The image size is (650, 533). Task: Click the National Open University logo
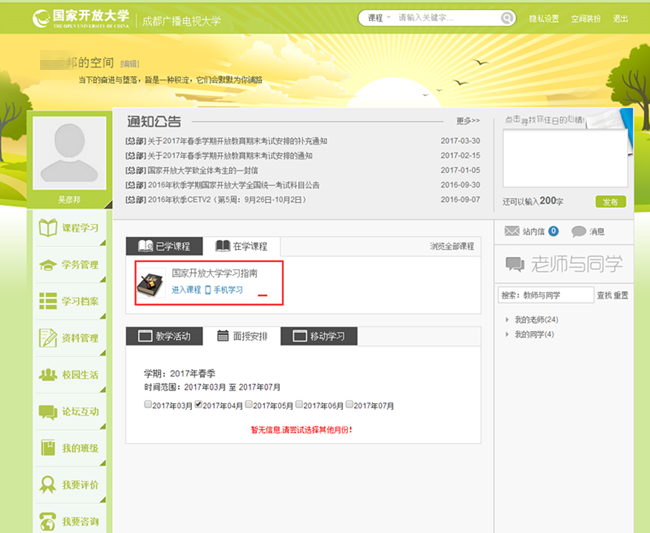tap(81, 19)
